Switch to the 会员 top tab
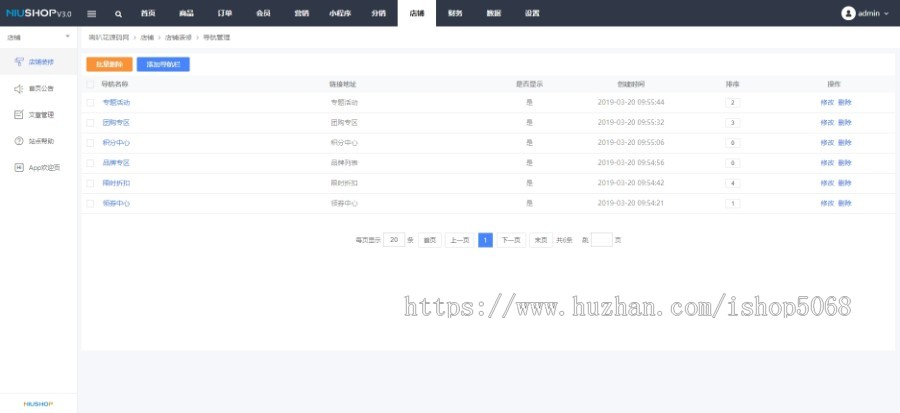 (x=263, y=13)
